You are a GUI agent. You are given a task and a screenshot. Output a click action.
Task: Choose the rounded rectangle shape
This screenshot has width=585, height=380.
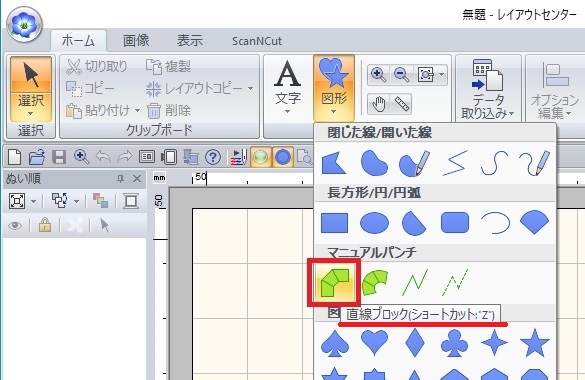click(x=455, y=223)
